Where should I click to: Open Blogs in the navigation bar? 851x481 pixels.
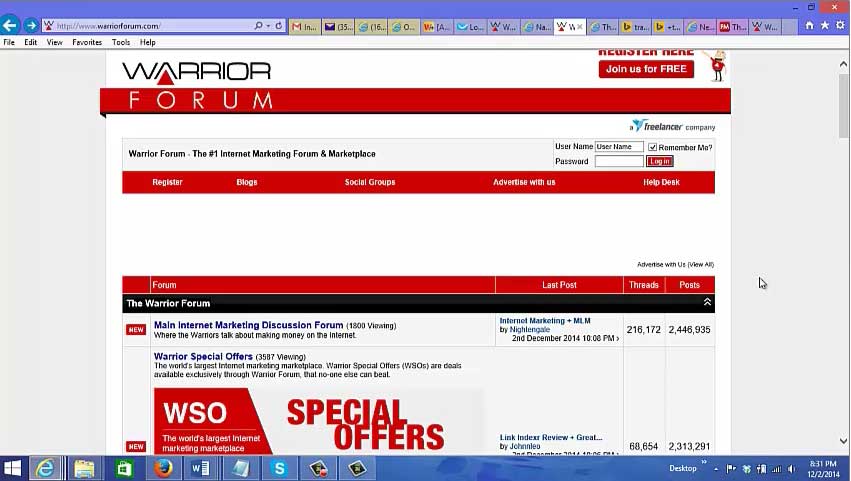pyautogui.click(x=247, y=182)
